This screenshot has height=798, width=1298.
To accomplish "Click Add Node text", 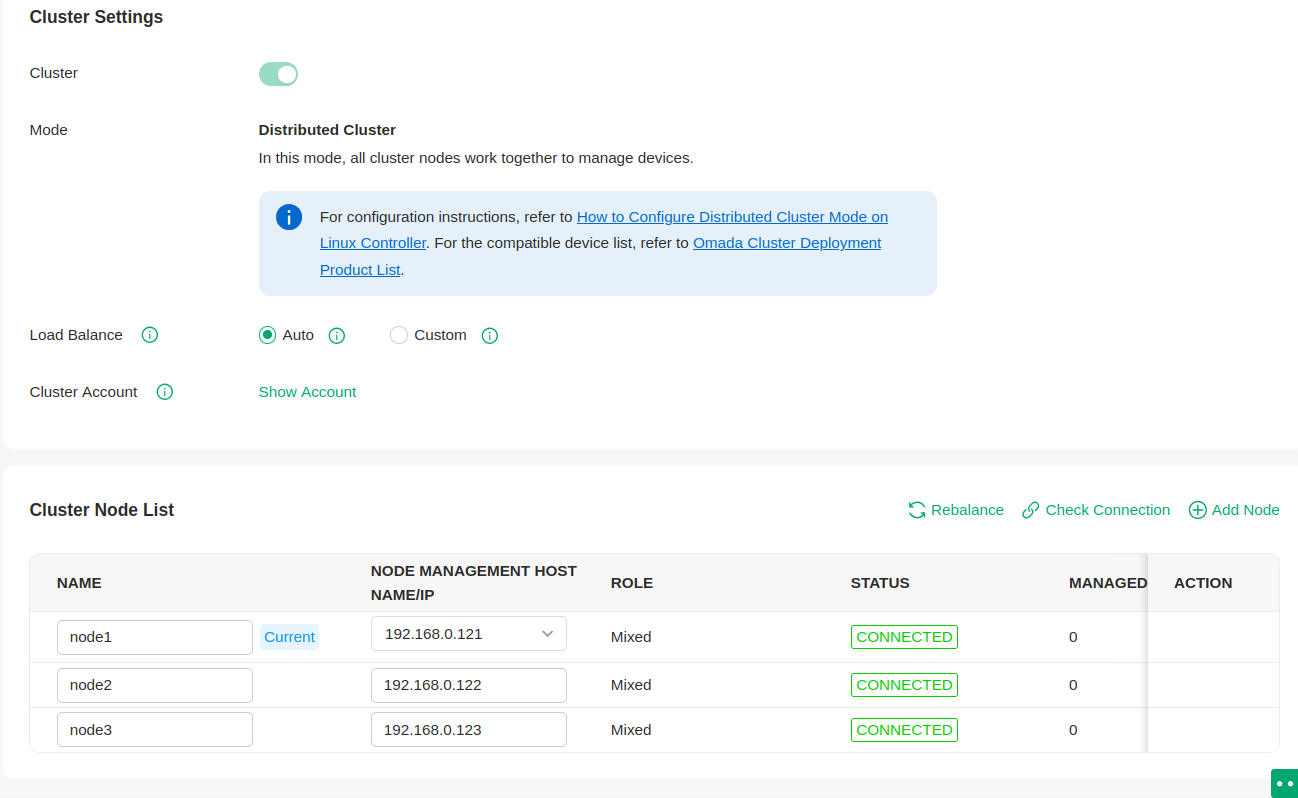I will coord(1246,510).
